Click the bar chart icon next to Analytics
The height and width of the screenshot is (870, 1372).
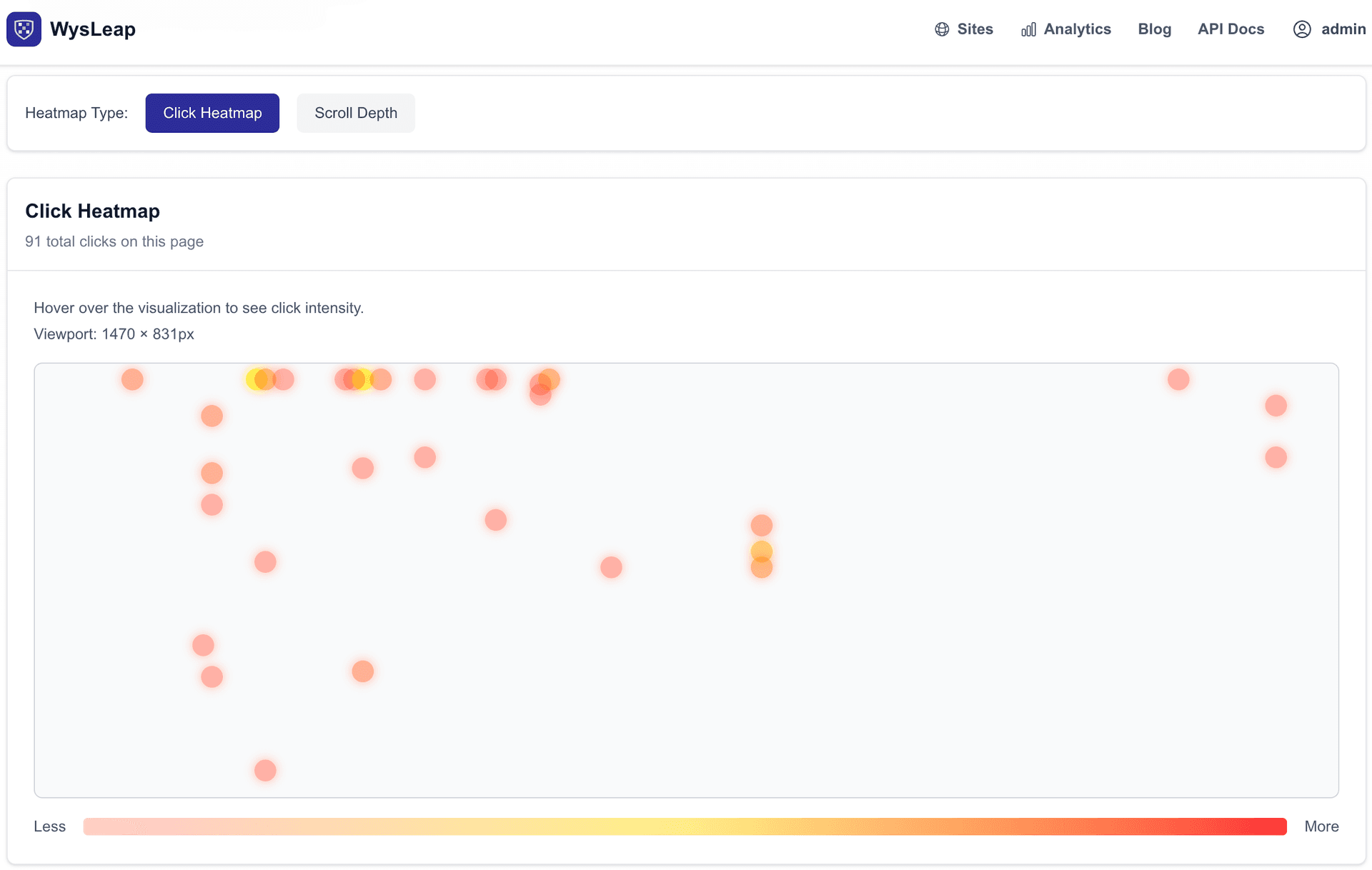[x=1028, y=31]
